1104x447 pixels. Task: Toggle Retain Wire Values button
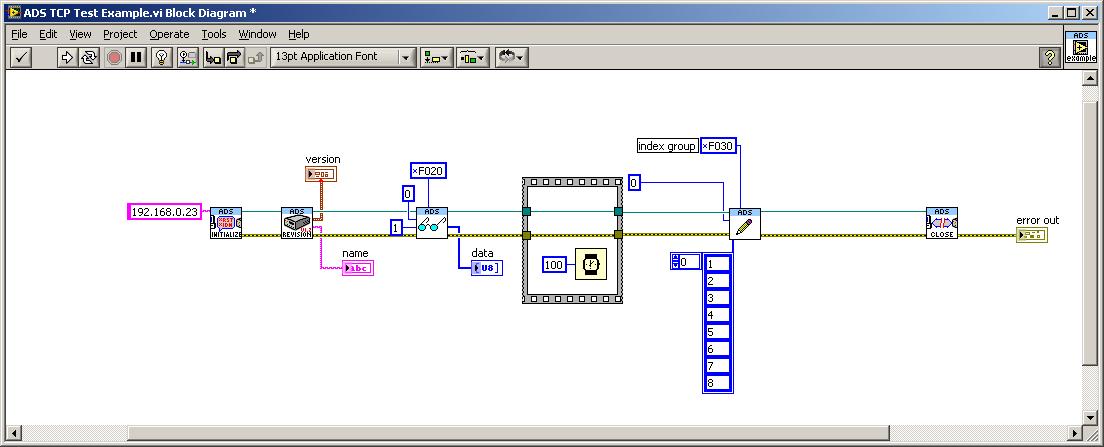[187, 57]
